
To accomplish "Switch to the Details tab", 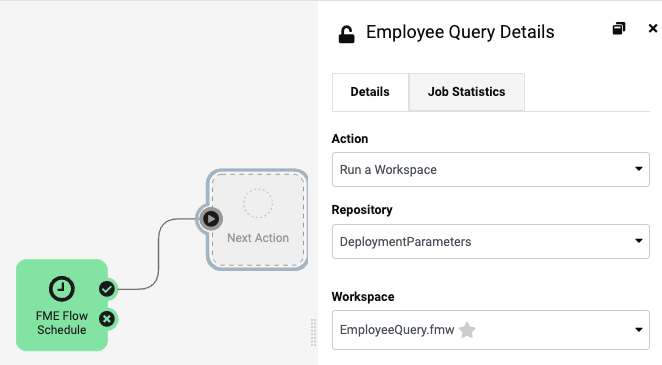I will point(370,92).
